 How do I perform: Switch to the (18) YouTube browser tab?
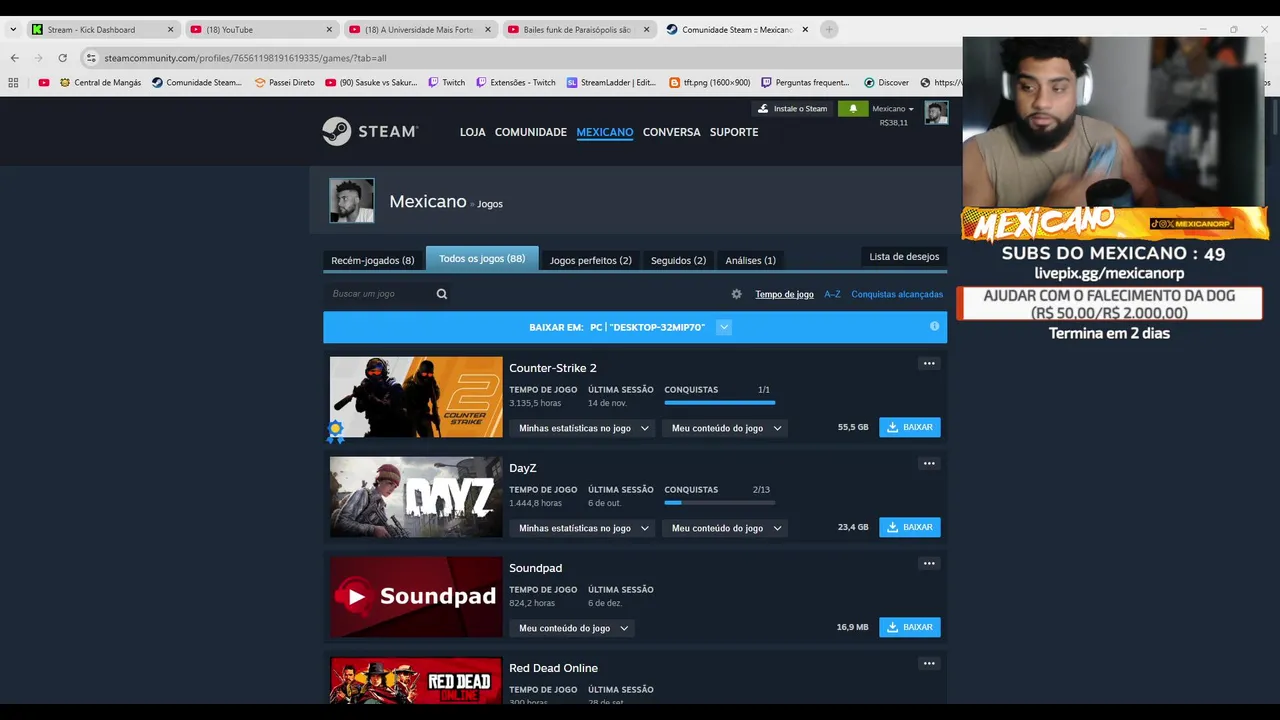(260, 29)
